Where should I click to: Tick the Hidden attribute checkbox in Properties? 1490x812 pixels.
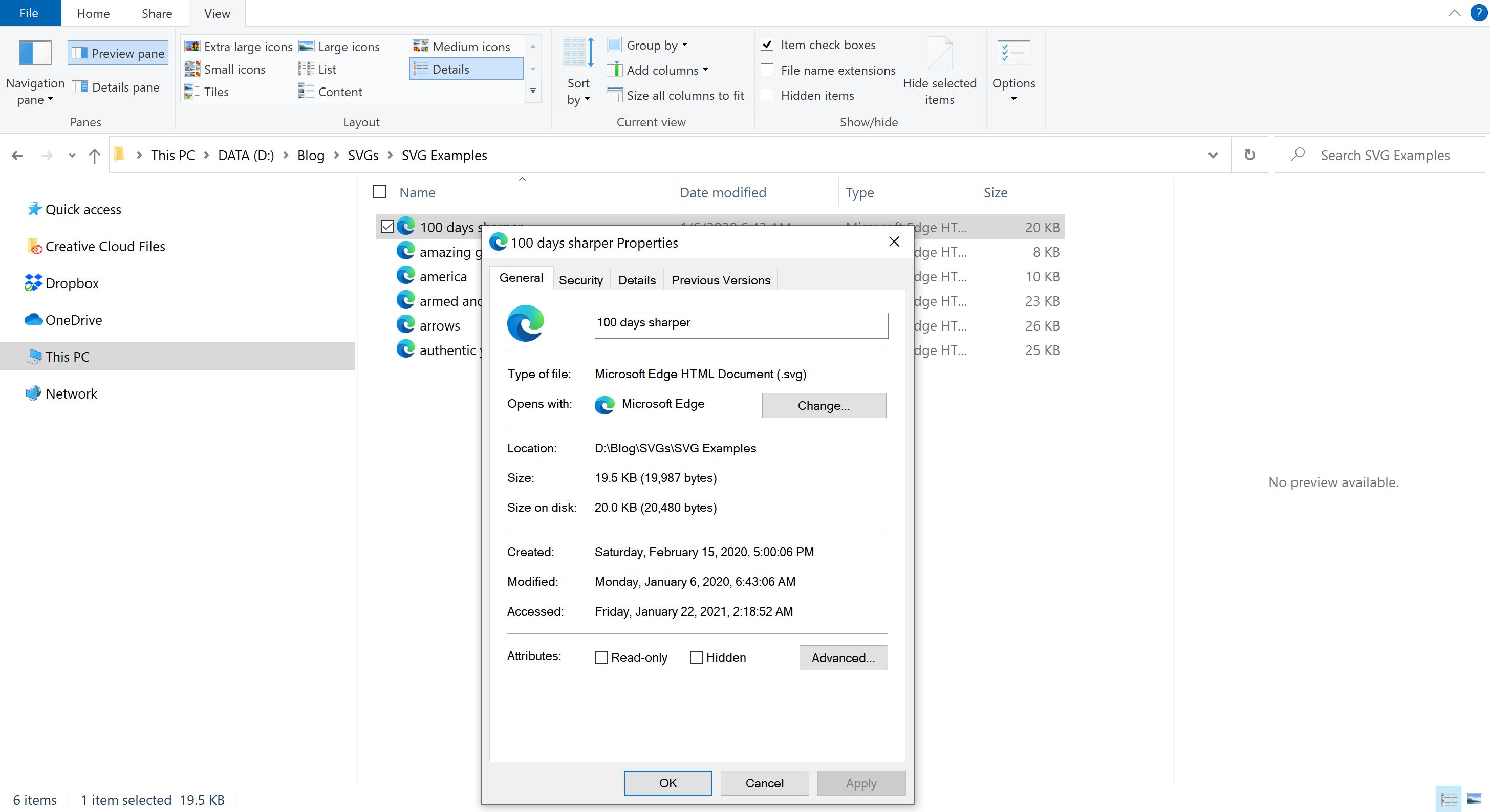(x=697, y=657)
